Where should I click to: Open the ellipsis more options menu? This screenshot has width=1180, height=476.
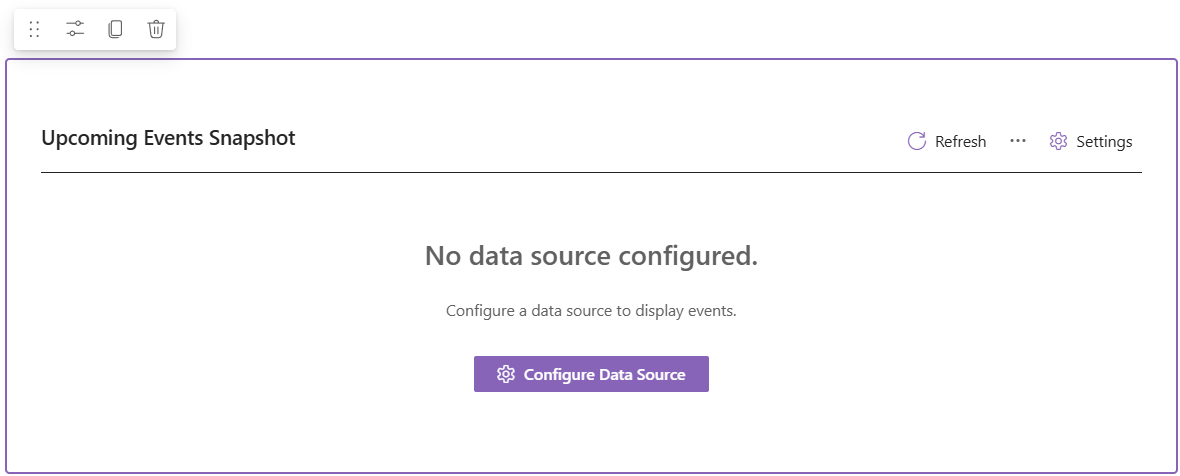(1018, 141)
